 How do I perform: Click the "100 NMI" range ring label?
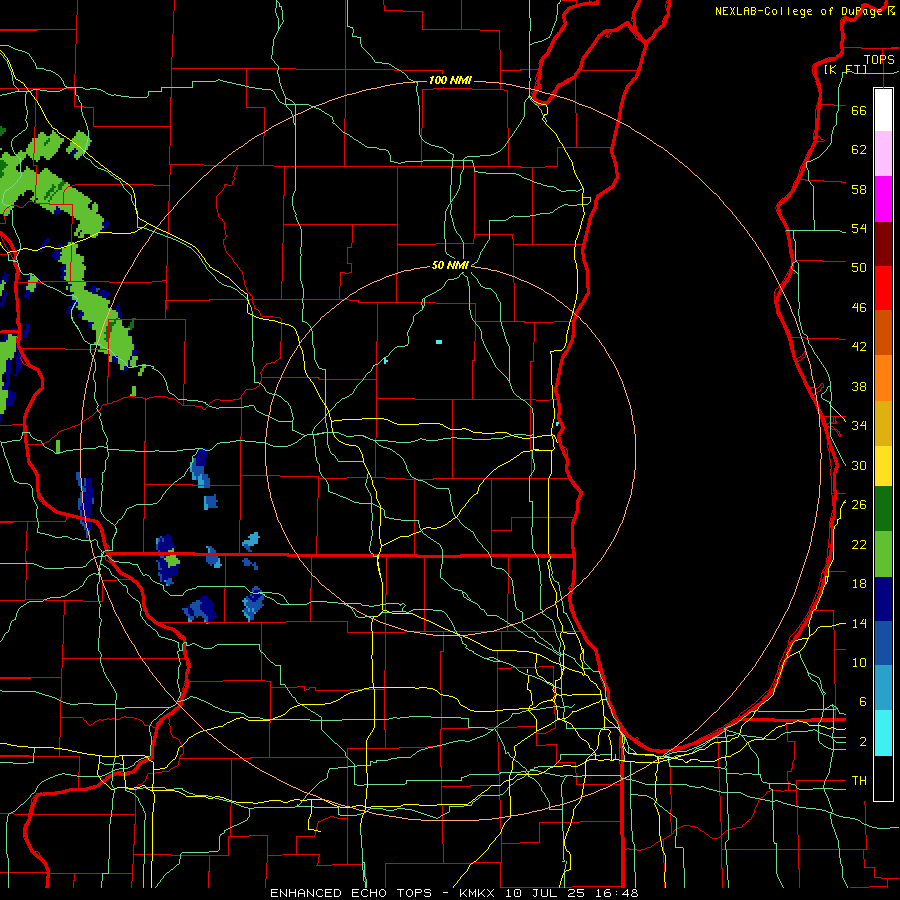pyautogui.click(x=450, y=80)
